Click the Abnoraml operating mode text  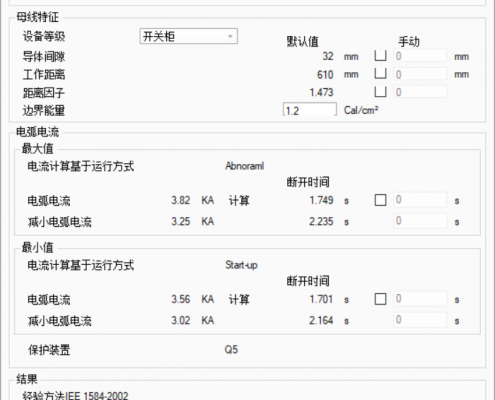point(244,166)
